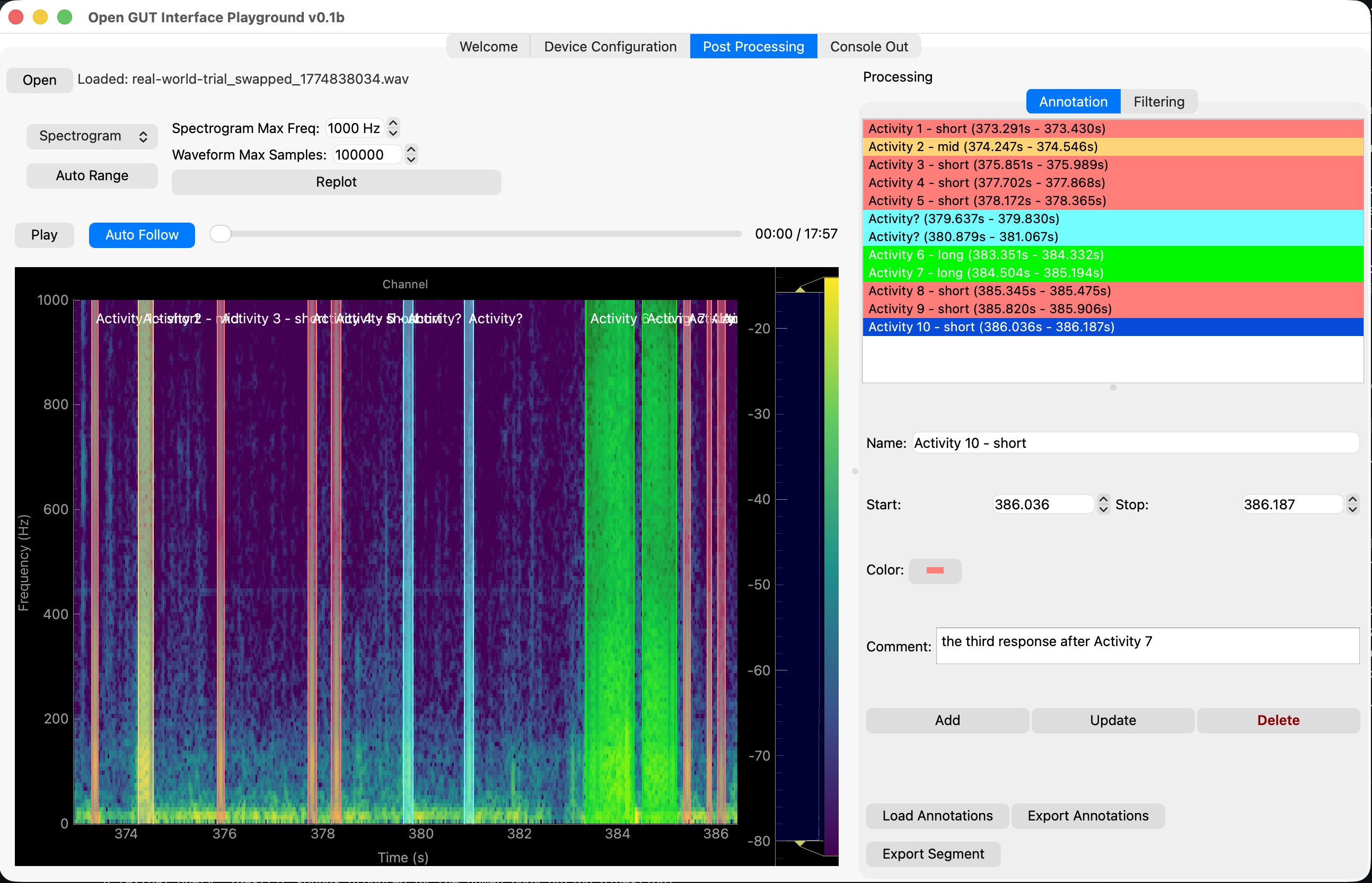Select the Post Processing tab
1372x883 pixels.
tap(753, 47)
